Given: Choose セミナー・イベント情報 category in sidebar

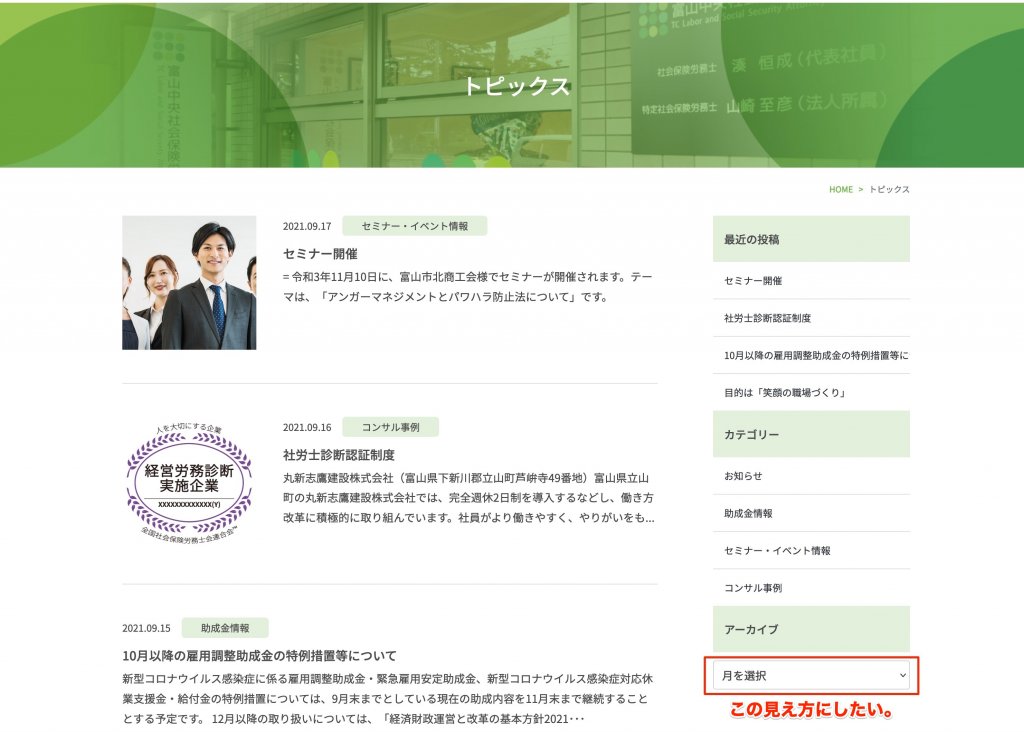Looking at the screenshot, I should coord(777,550).
